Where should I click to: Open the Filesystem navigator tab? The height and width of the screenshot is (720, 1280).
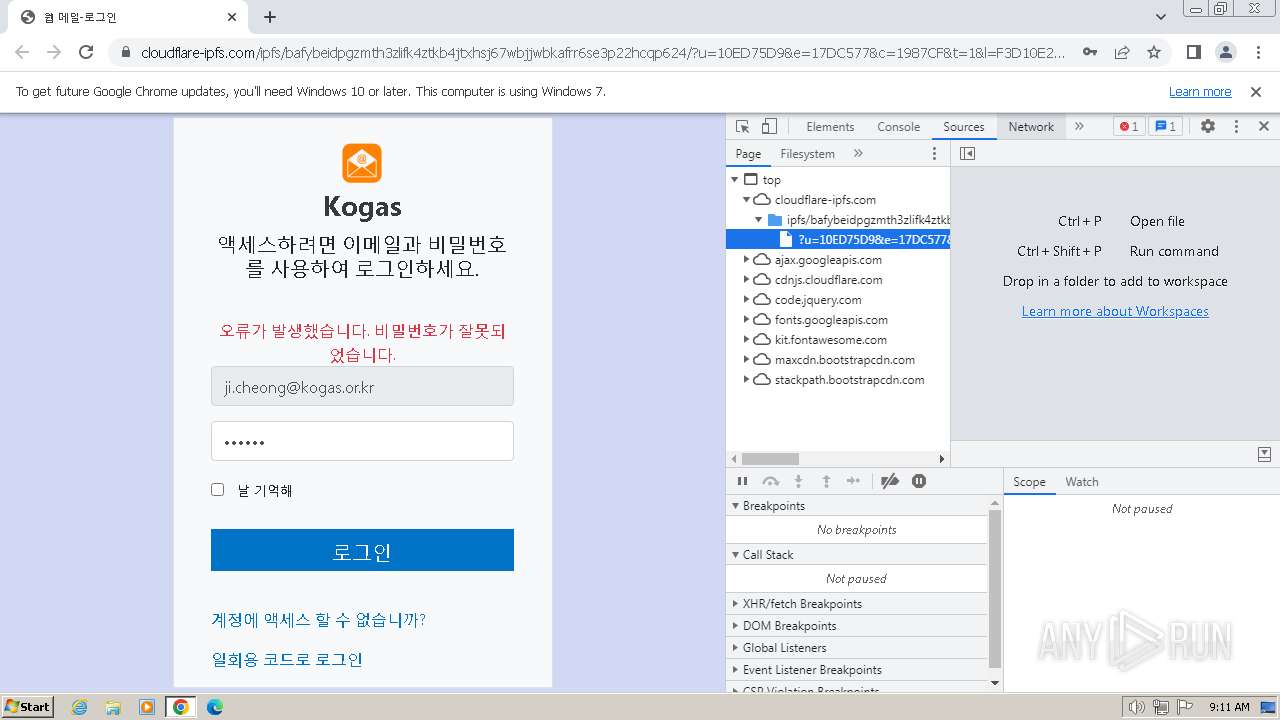807,154
